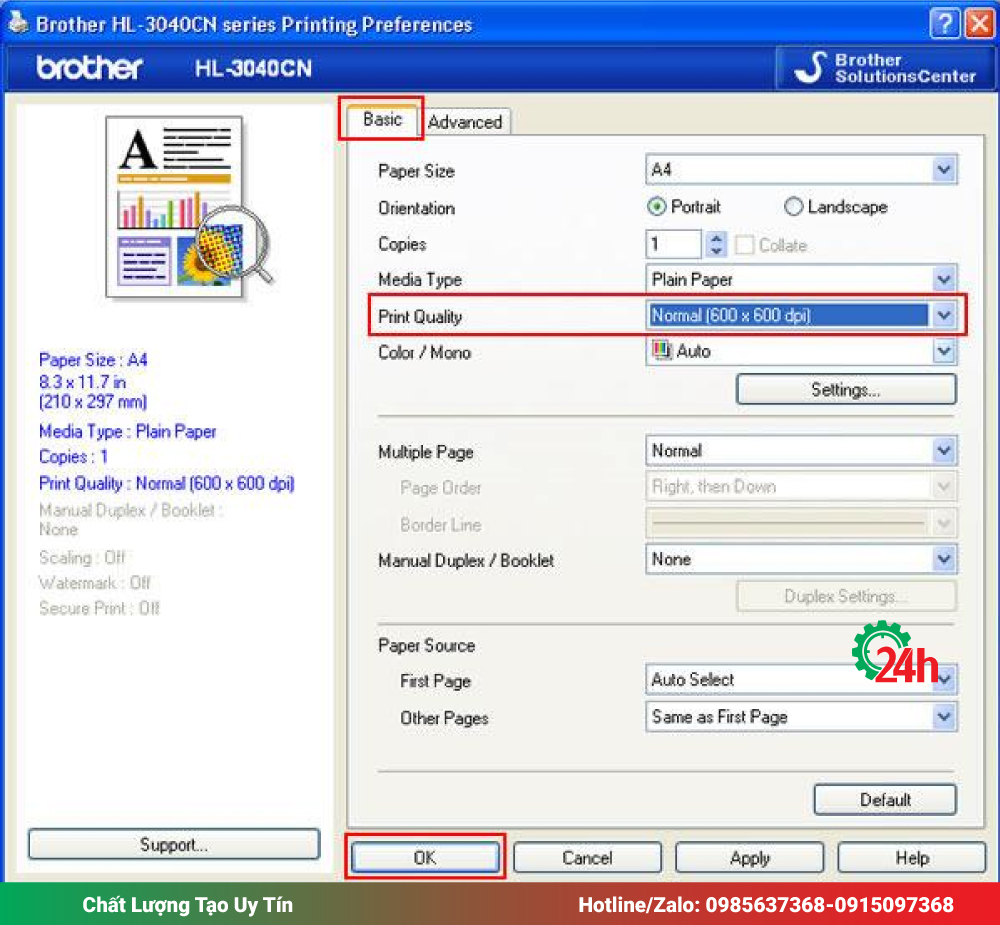Click the 'Scaling : Off' summary text

click(82, 558)
